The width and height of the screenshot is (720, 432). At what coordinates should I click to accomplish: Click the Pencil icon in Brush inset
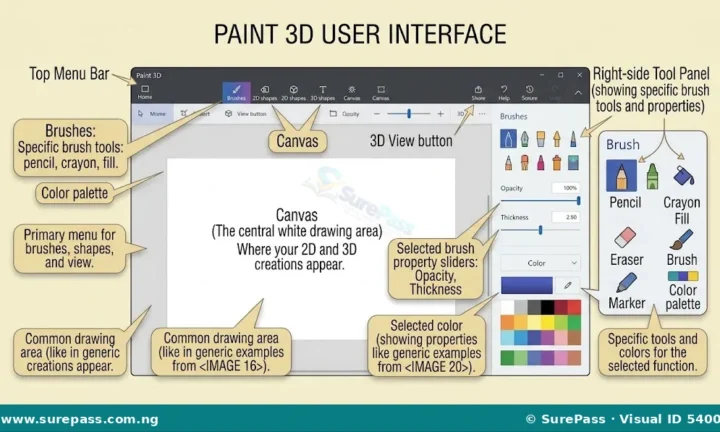pyautogui.click(x=621, y=176)
